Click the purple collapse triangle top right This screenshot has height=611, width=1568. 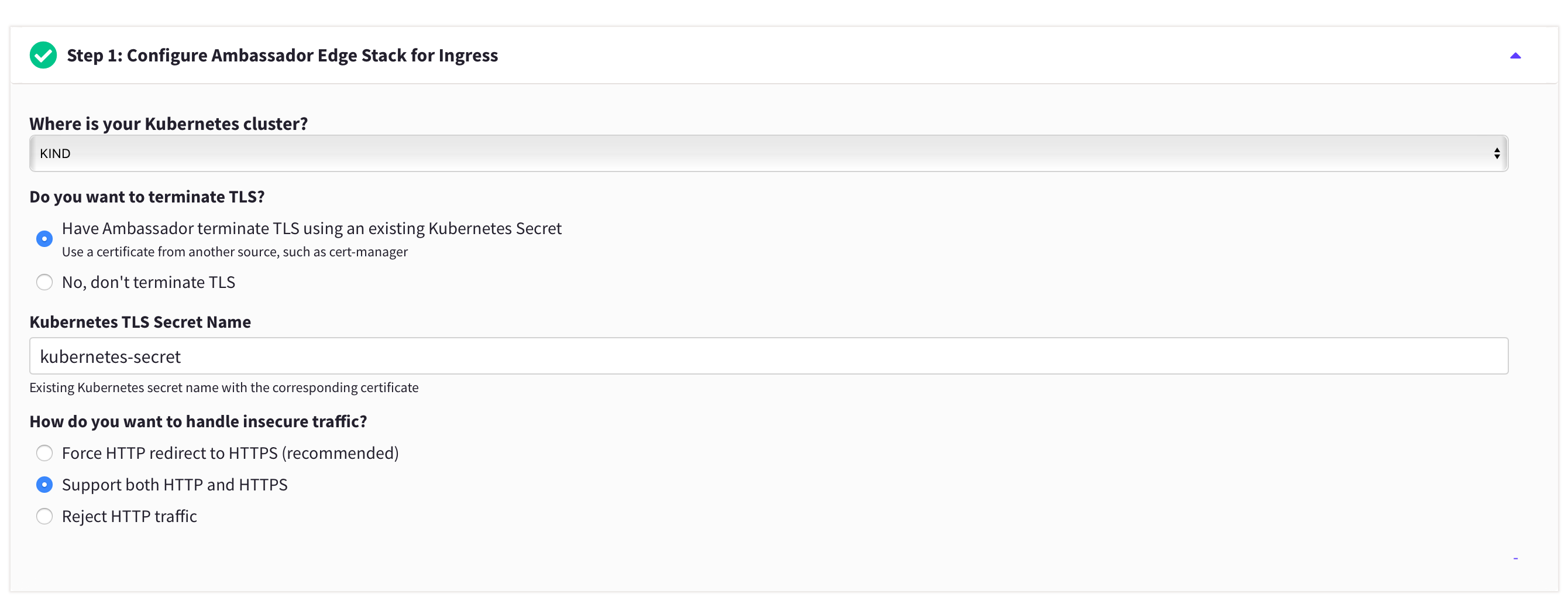pos(1516,55)
